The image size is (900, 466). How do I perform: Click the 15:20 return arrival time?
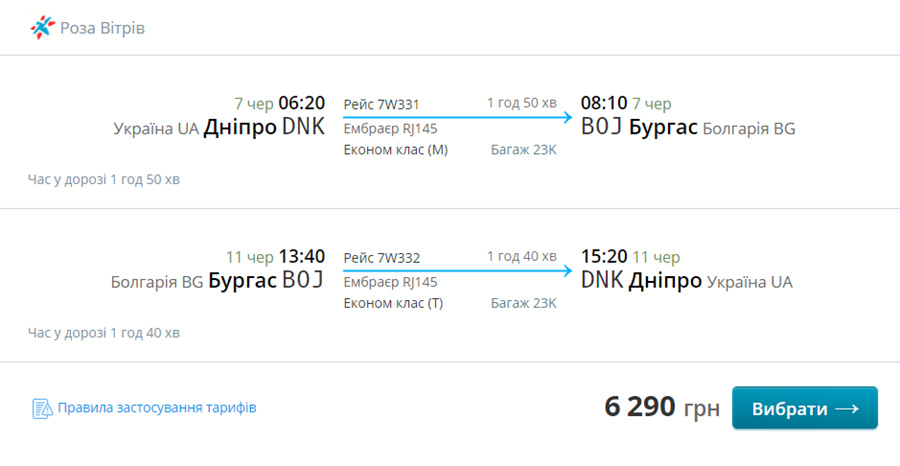(x=604, y=257)
